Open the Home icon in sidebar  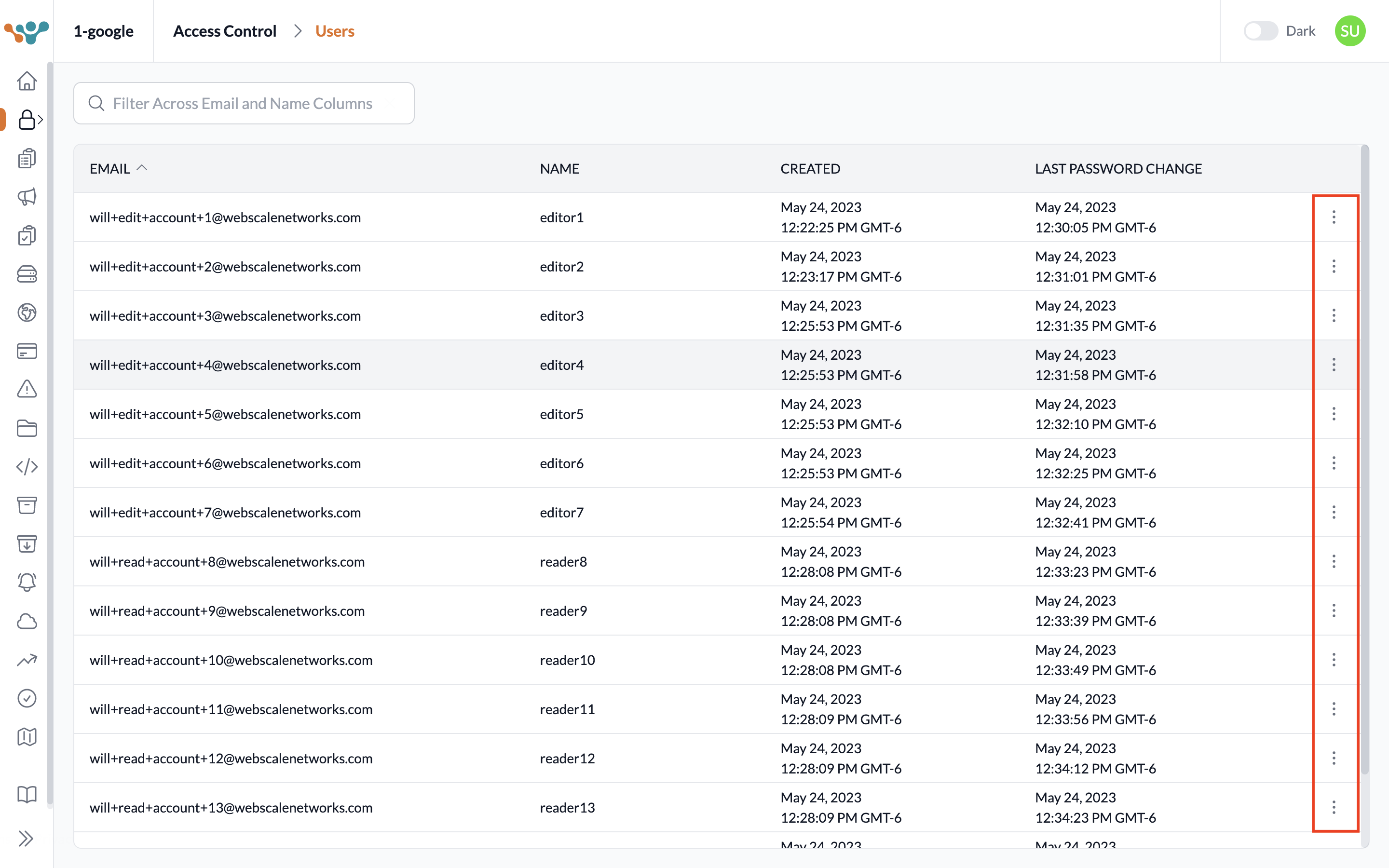point(27,81)
